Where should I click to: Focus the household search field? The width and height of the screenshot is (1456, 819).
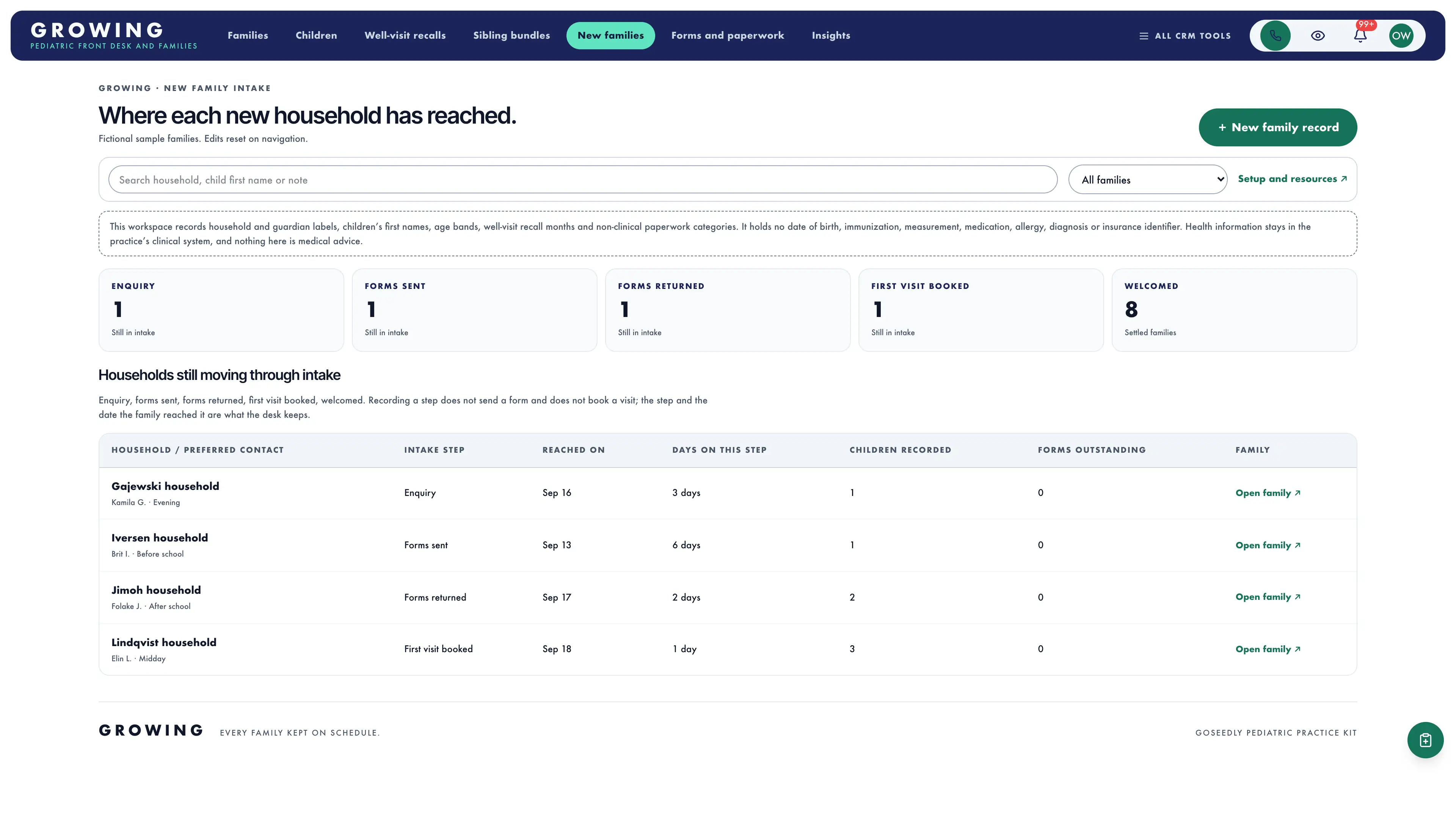[x=583, y=180]
